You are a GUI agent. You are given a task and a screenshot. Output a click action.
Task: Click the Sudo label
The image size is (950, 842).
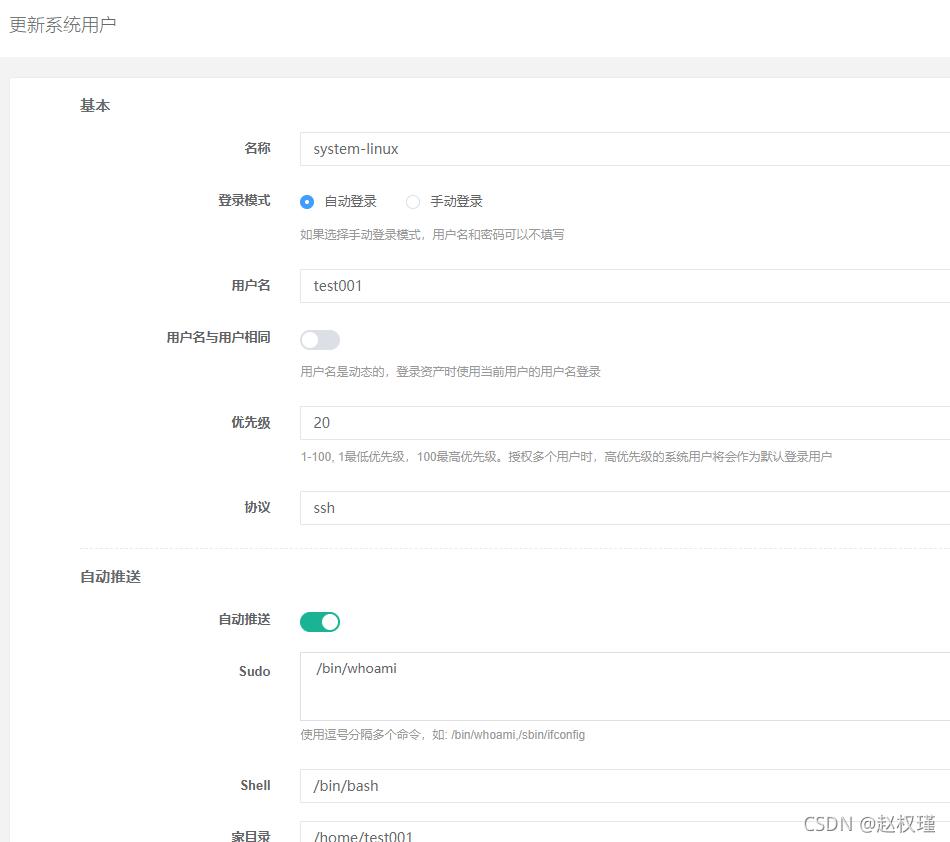[x=254, y=671]
